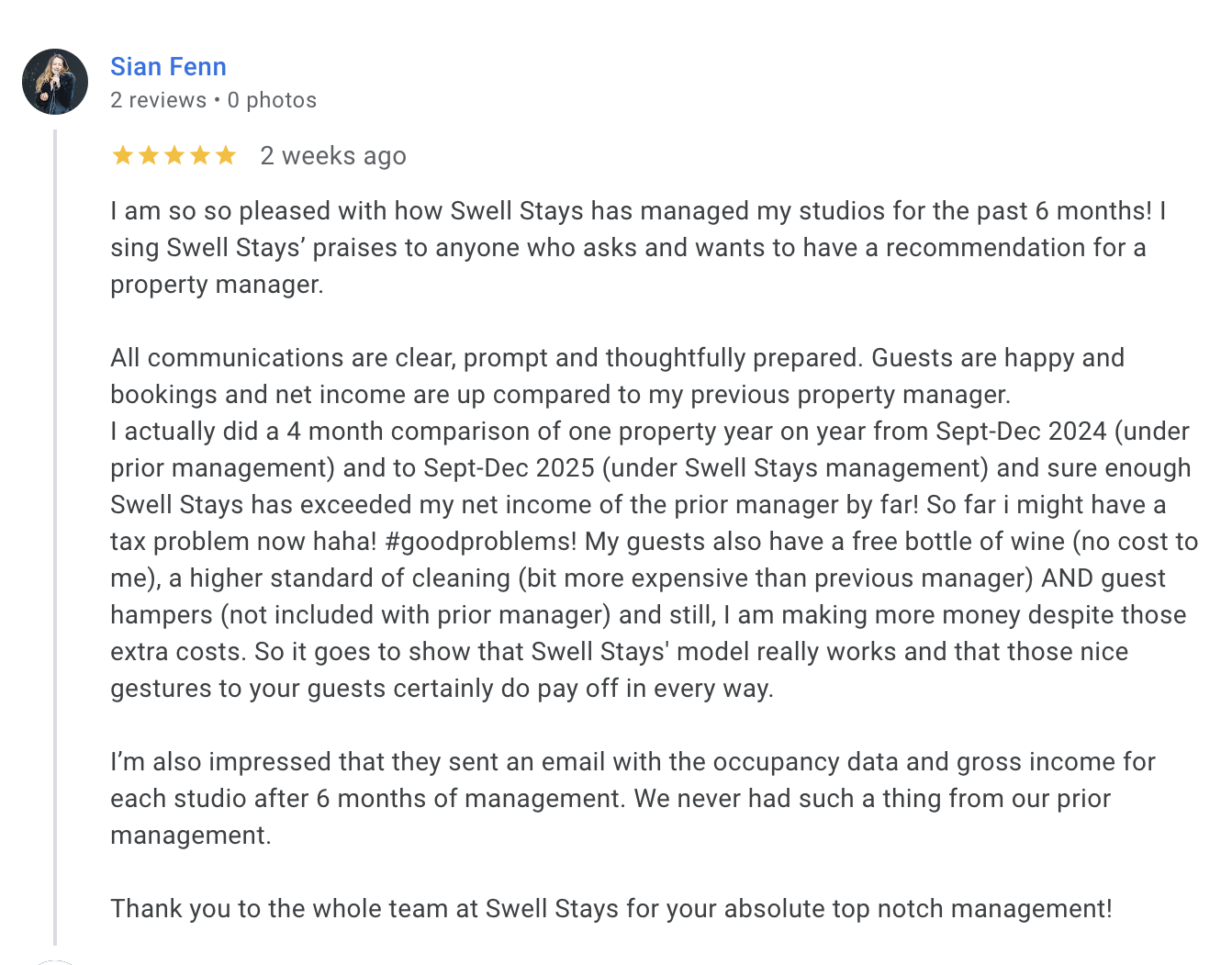
Task: Click the "0 photos" count text
Action: (272, 100)
